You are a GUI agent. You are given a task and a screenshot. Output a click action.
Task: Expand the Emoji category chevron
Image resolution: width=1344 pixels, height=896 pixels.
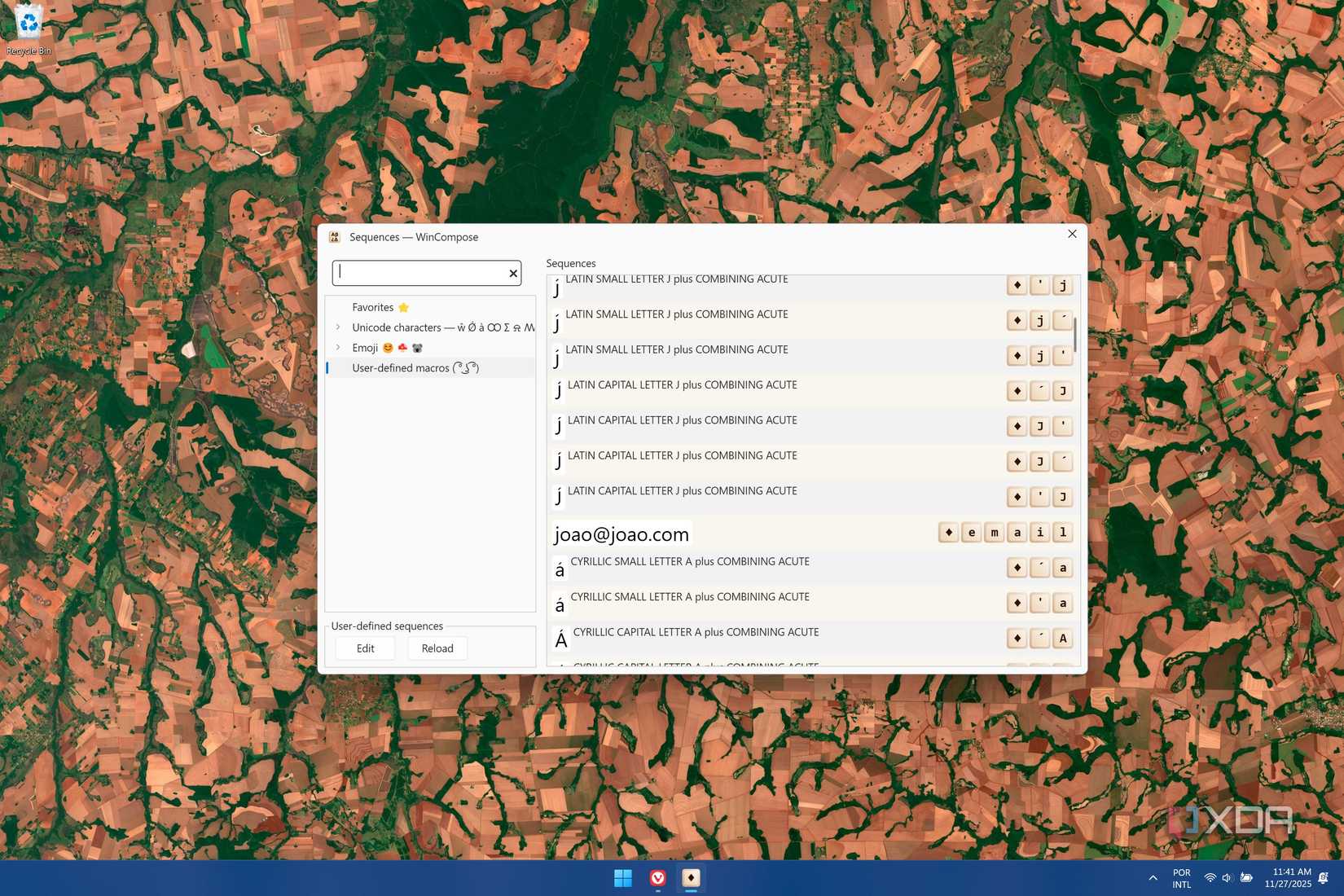click(338, 348)
